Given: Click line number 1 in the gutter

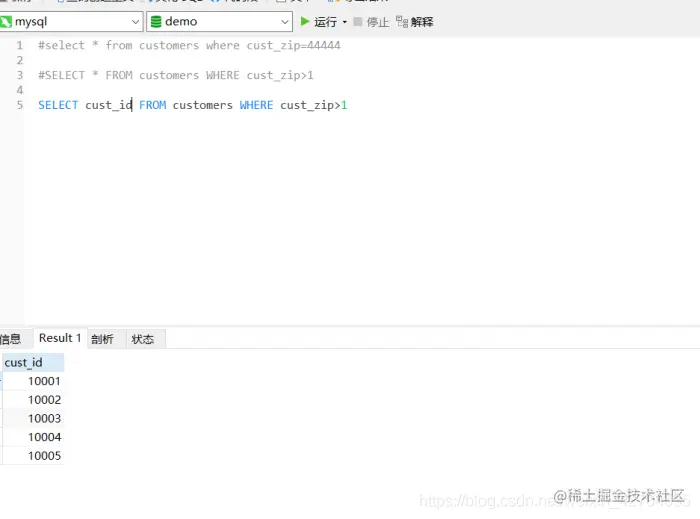Looking at the screenshot, I should 20,46.
